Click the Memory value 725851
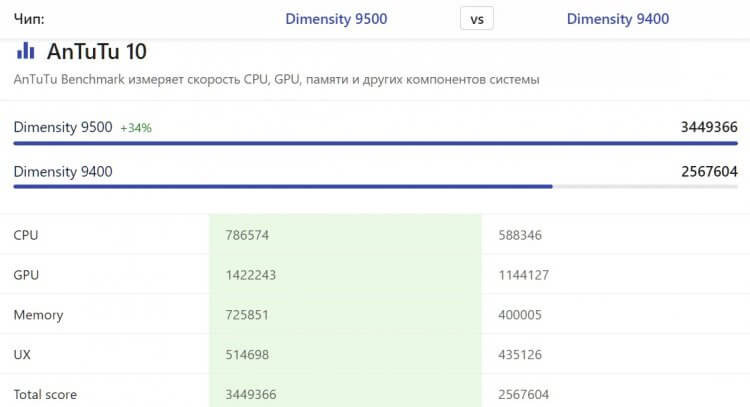This screenshot has width=750, height=407. coord(247,315)
